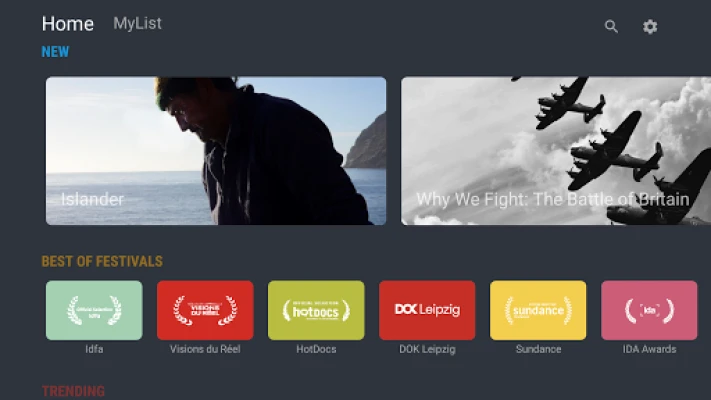The image size is (711, 400).
Task: Switch to the MyList tab
Action: 137,24
